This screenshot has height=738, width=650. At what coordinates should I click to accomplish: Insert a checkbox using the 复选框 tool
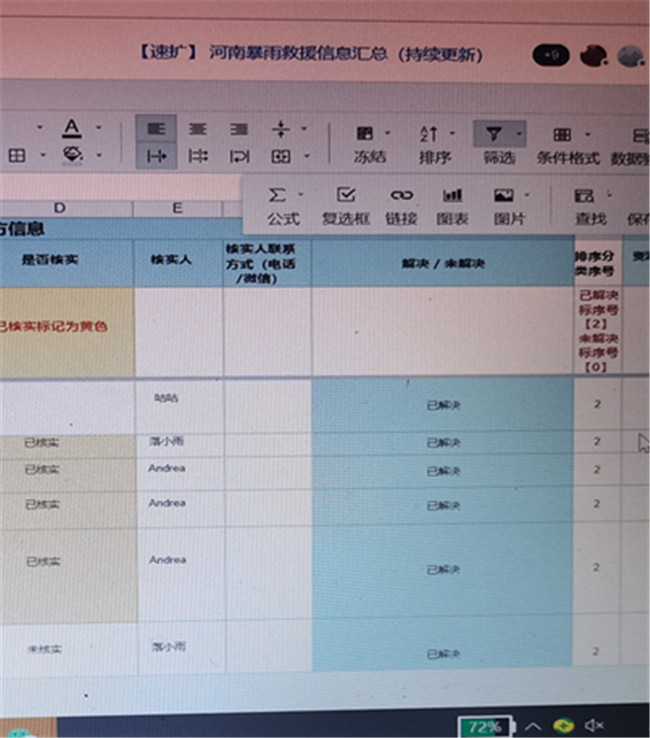[x=345, y=204]
